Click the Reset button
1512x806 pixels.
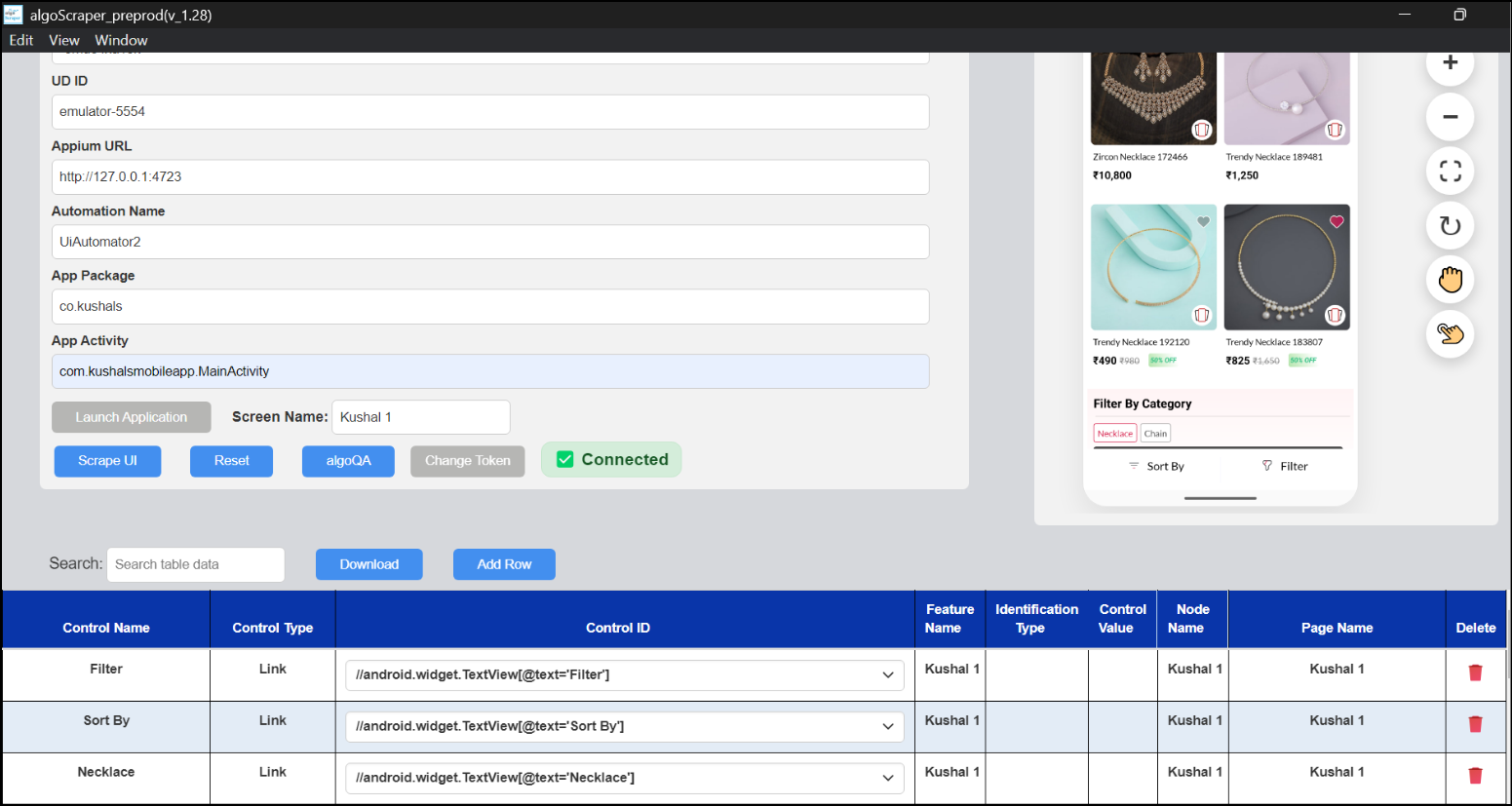click(232, 461)
